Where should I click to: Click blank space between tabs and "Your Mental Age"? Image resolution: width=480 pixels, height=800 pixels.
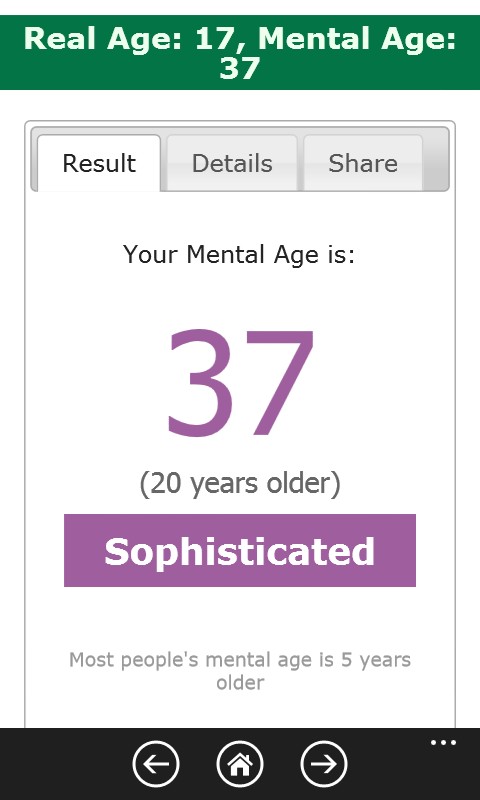pos(240,216)
